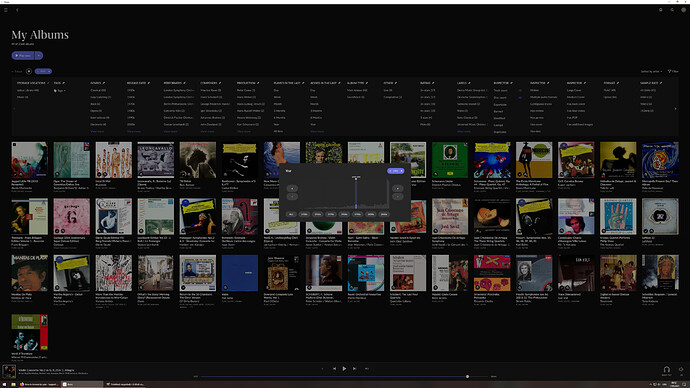Click the selected year bar handle in histogram

coord(356,178)
